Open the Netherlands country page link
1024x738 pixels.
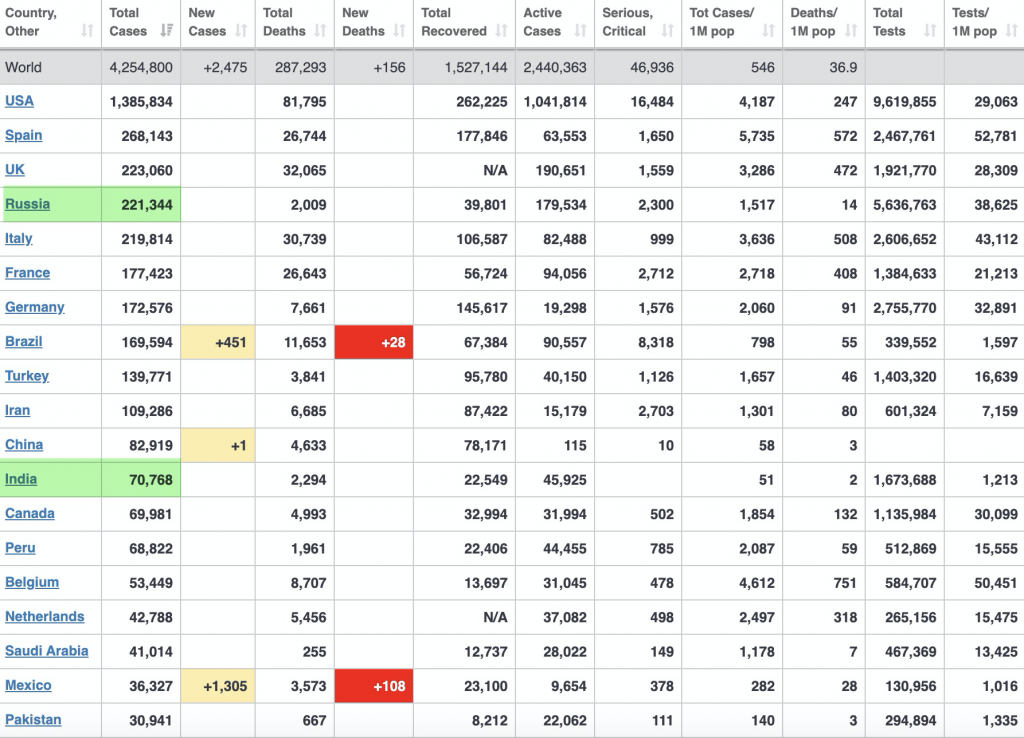45,617
